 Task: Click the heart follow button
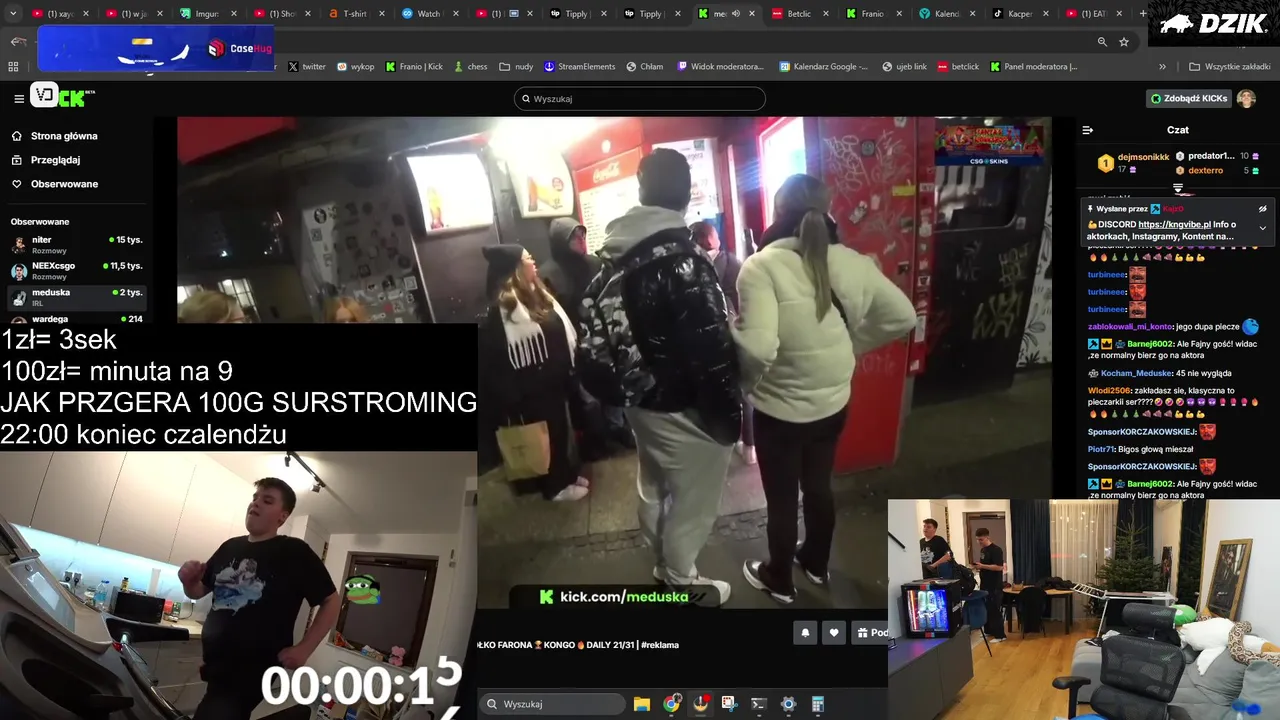[x=834, y=633]
